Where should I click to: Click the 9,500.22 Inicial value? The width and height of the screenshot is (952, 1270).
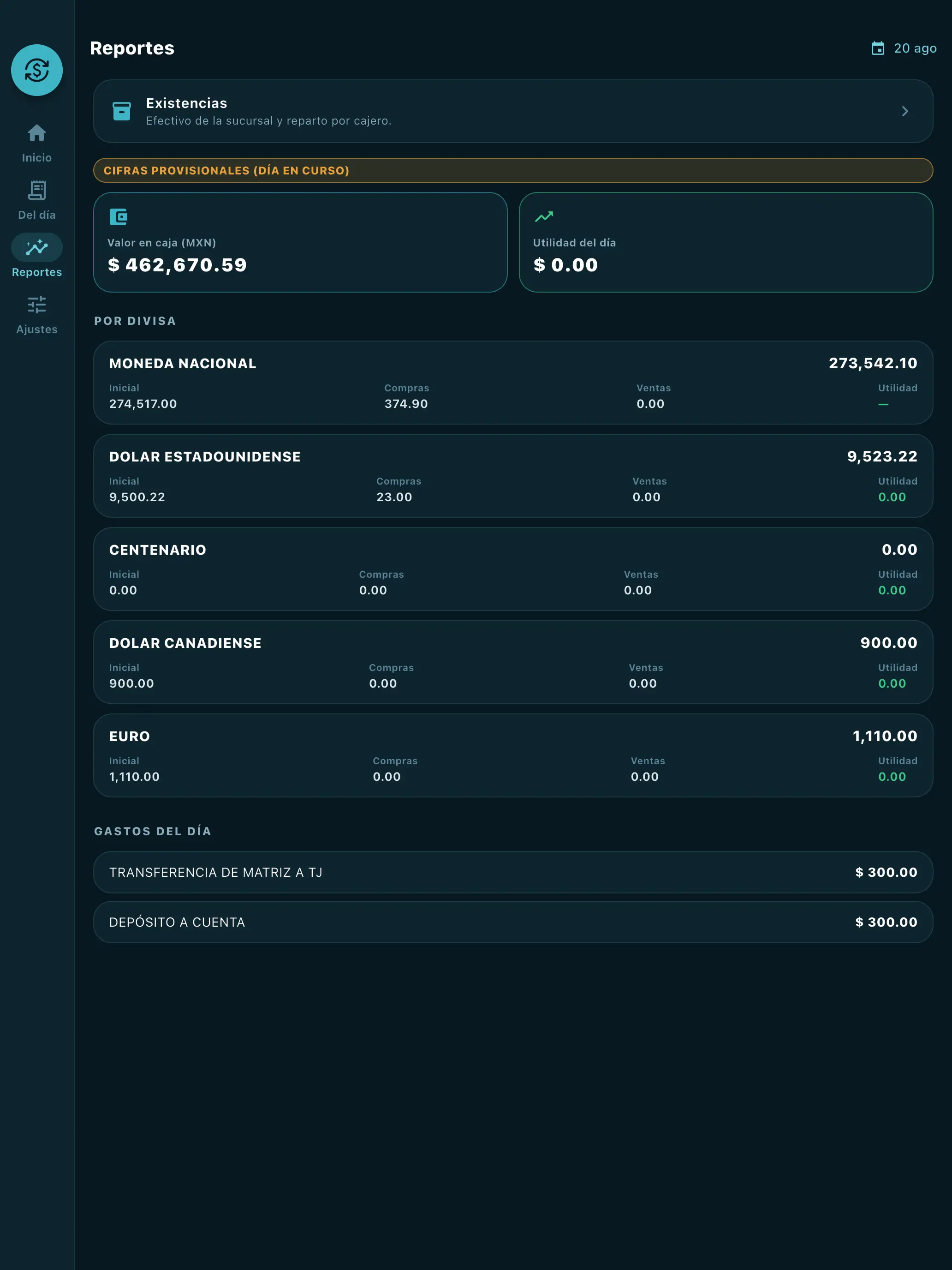tap(137, 497)
